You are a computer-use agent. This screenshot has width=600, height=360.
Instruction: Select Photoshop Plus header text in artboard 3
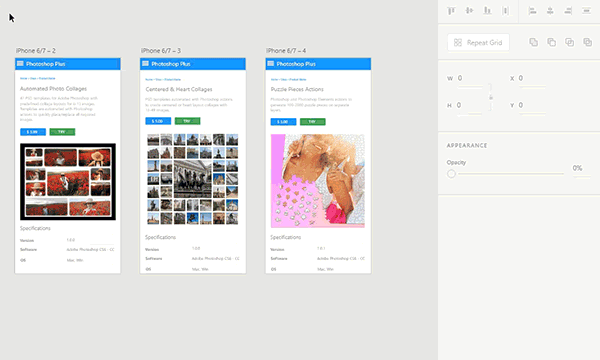coord(171,64)
